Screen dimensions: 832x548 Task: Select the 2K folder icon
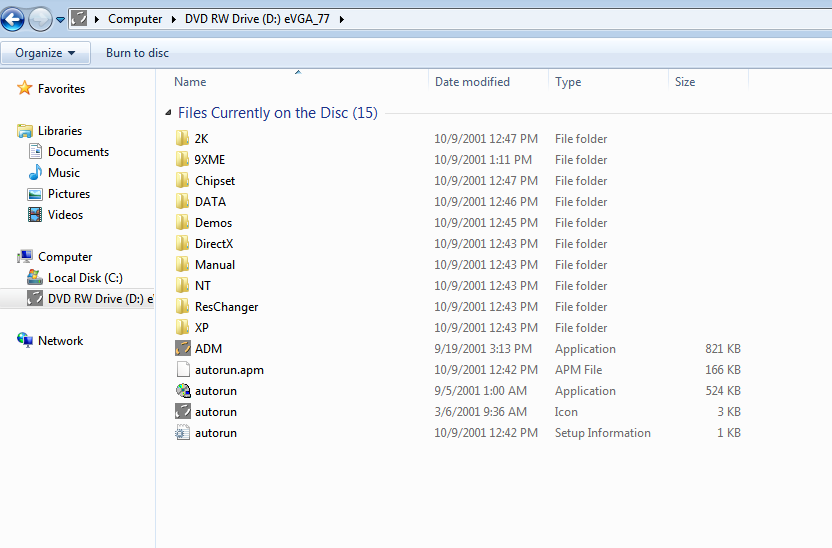(182, 138)
